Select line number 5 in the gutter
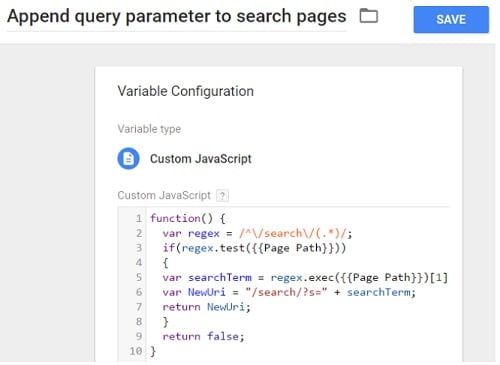This screenshot has height=365, width=500. click(139, 277)
